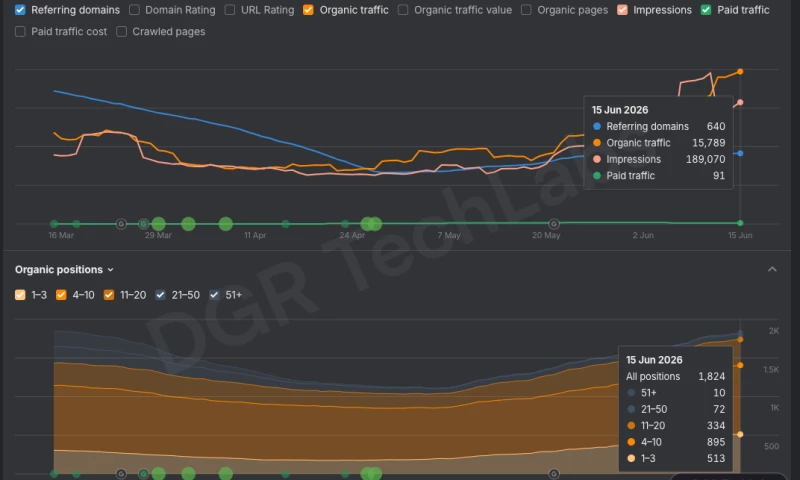Viewport: 800px width, 480px height.
Task: Uncheck the Impressions checkbox
Action: pyautogui.click(x=622, y=10)
